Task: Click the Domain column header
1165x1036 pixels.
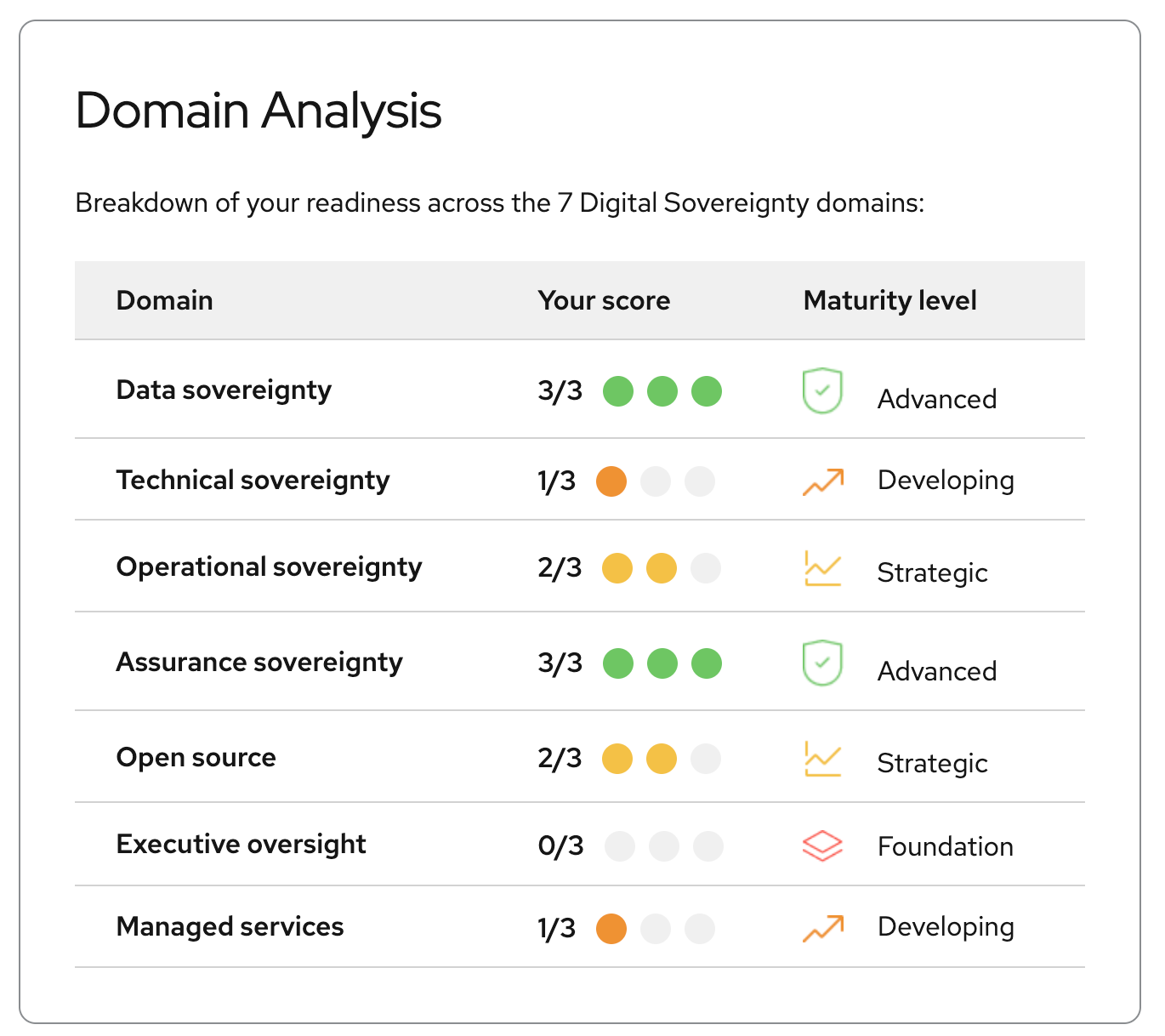Action: (x=164, y=300)
